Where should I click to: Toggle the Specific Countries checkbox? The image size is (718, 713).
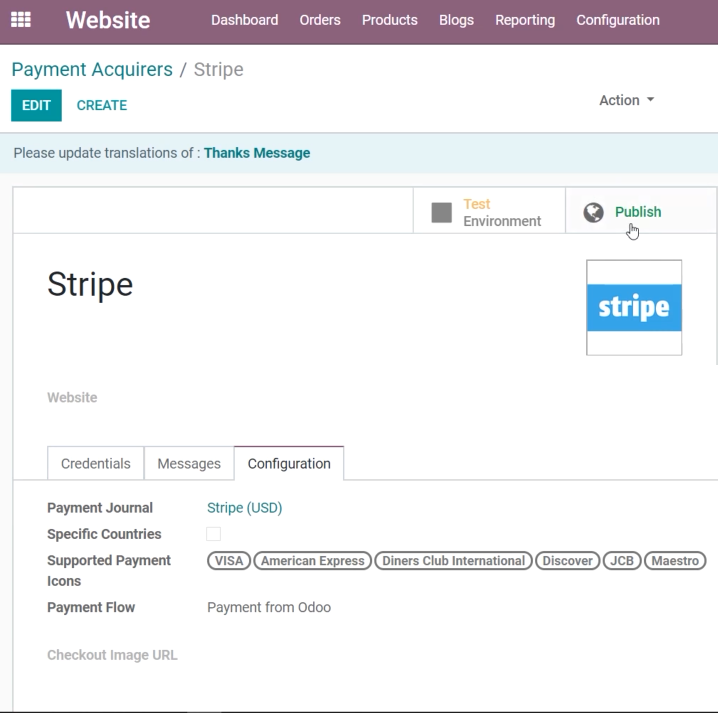(213, 534)
